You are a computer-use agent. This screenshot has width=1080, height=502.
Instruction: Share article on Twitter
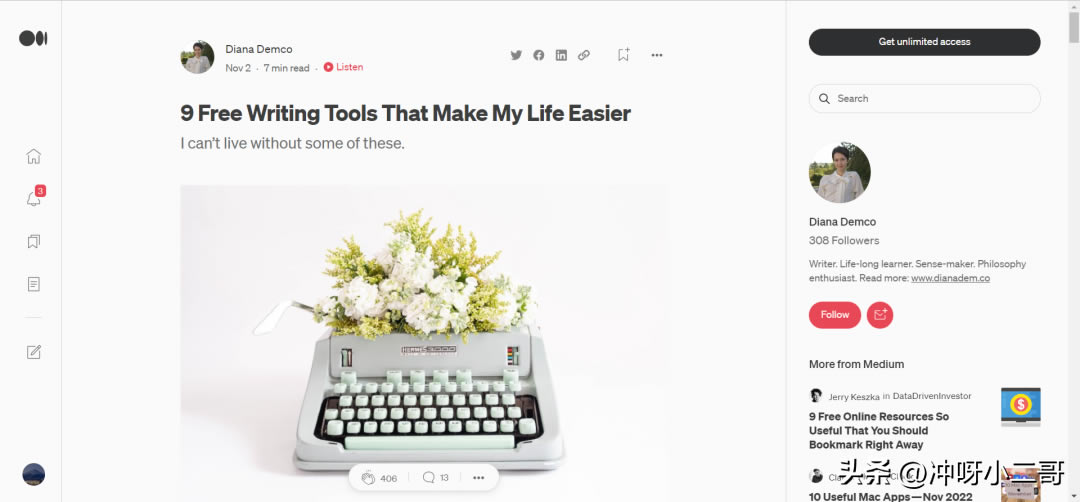[x=516, y=55]
